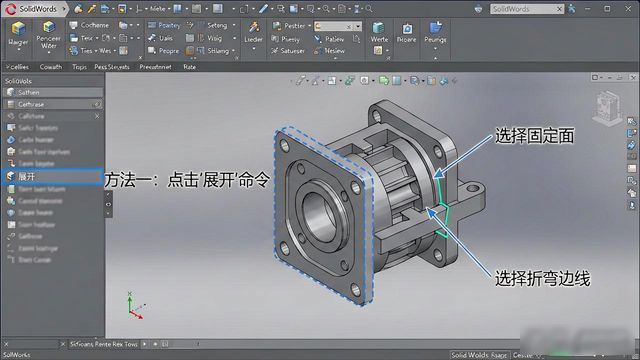The width and height of the screenshot is (640, 360).
Task: Click the pencil icon in title toolbar
Action: tap(264, 9)
